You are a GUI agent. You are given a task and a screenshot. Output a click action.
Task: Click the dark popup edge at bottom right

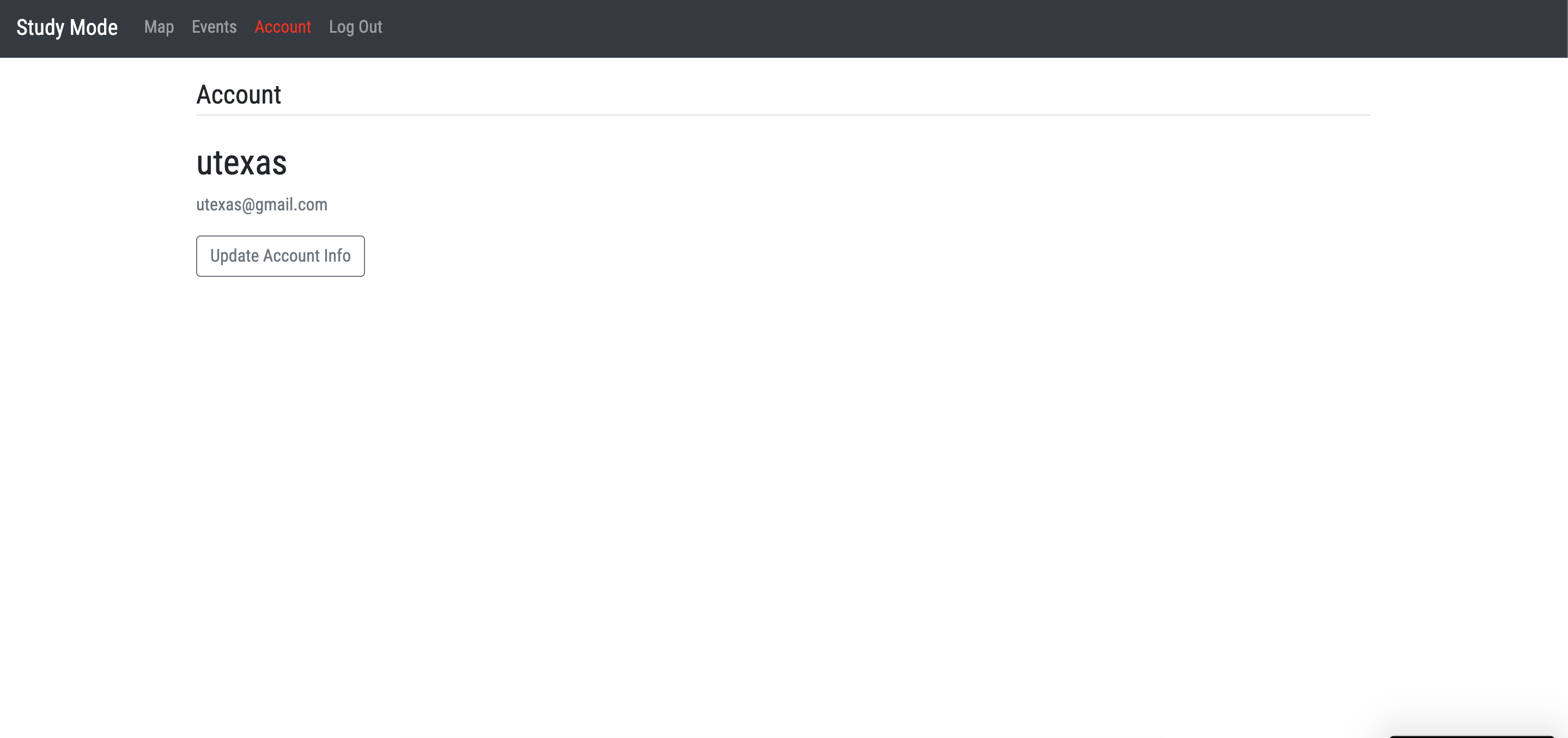click(1472, 736)
